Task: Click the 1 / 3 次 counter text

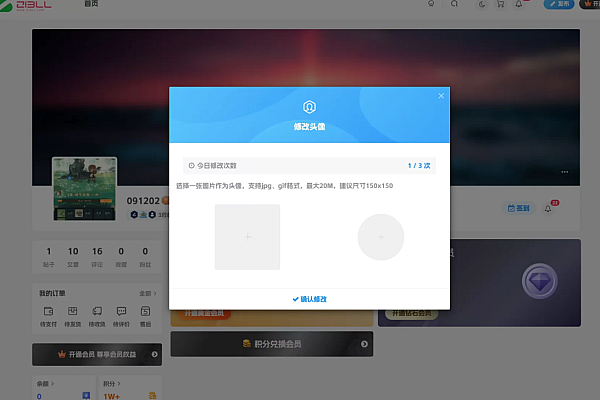Action: coord(419,165)
